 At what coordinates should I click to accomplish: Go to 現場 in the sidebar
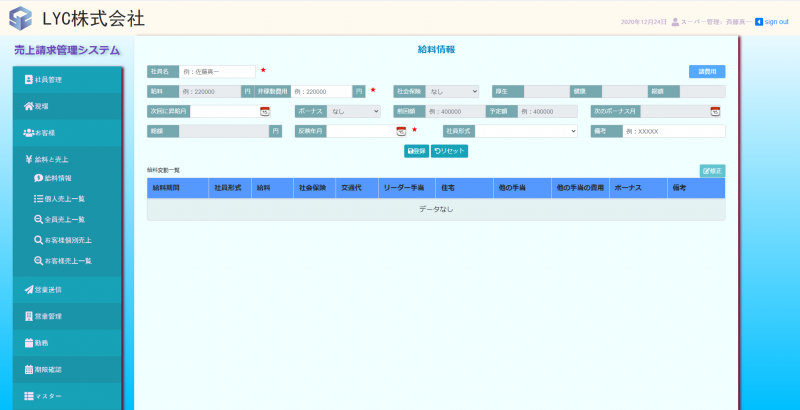[67, 105]
